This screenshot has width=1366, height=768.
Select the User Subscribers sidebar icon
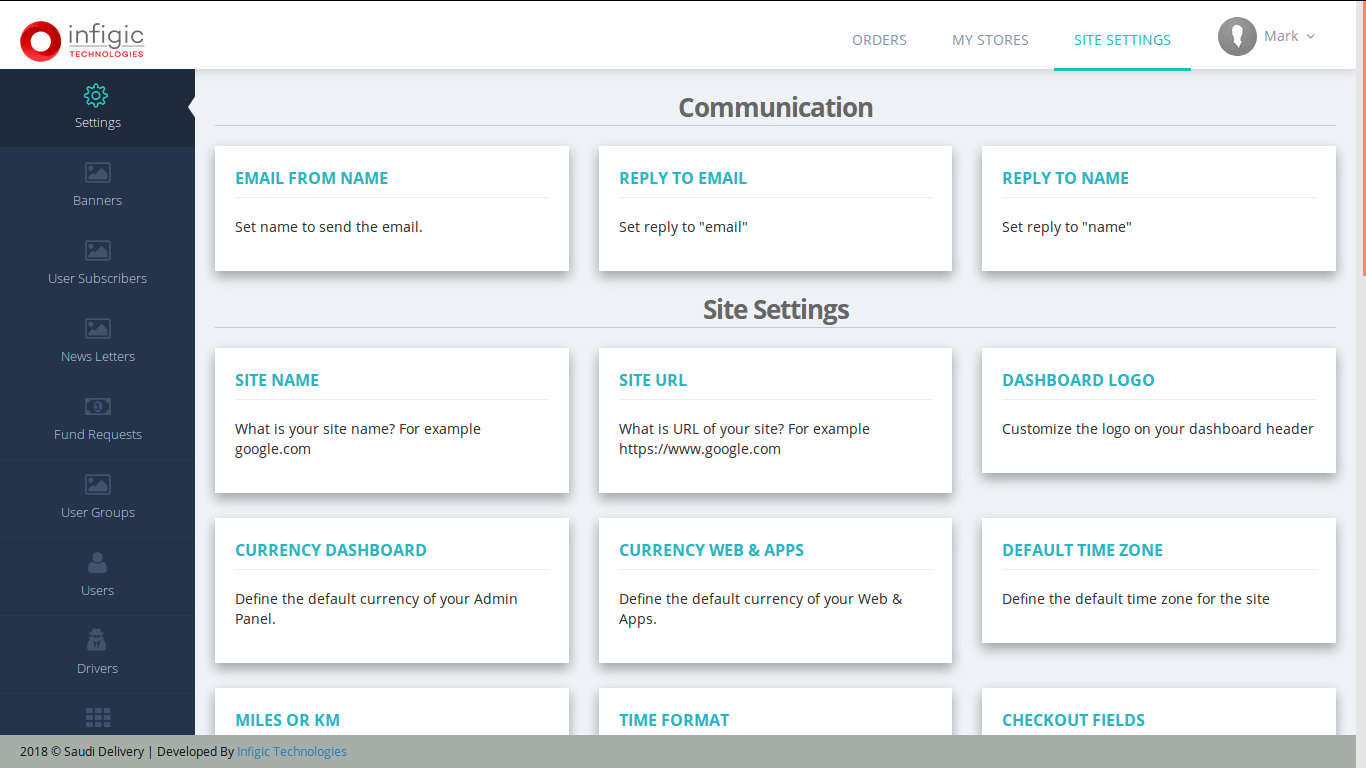[97, 251]
